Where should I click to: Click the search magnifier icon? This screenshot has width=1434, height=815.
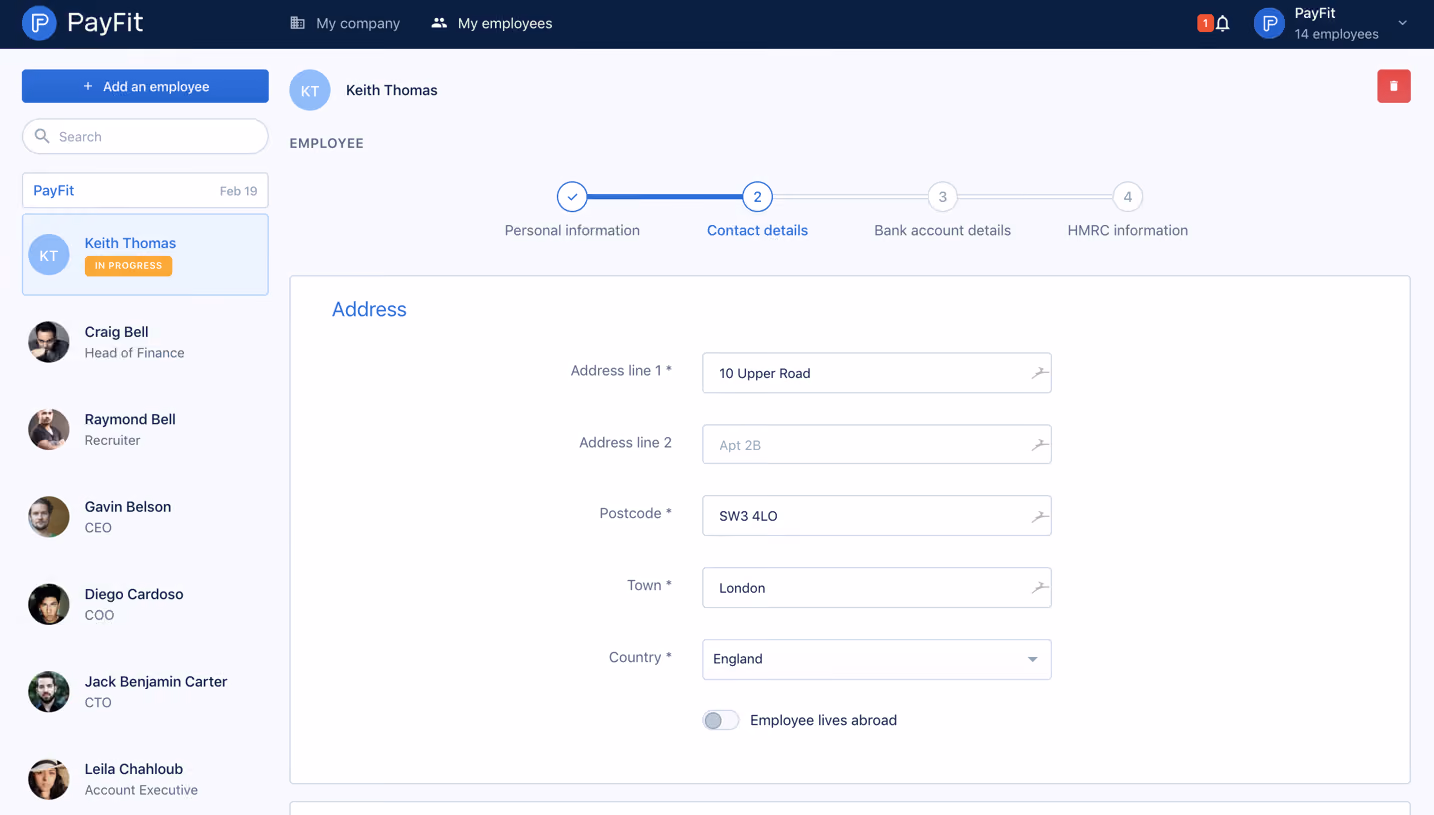pyautogui.click(x=42, y=136)
